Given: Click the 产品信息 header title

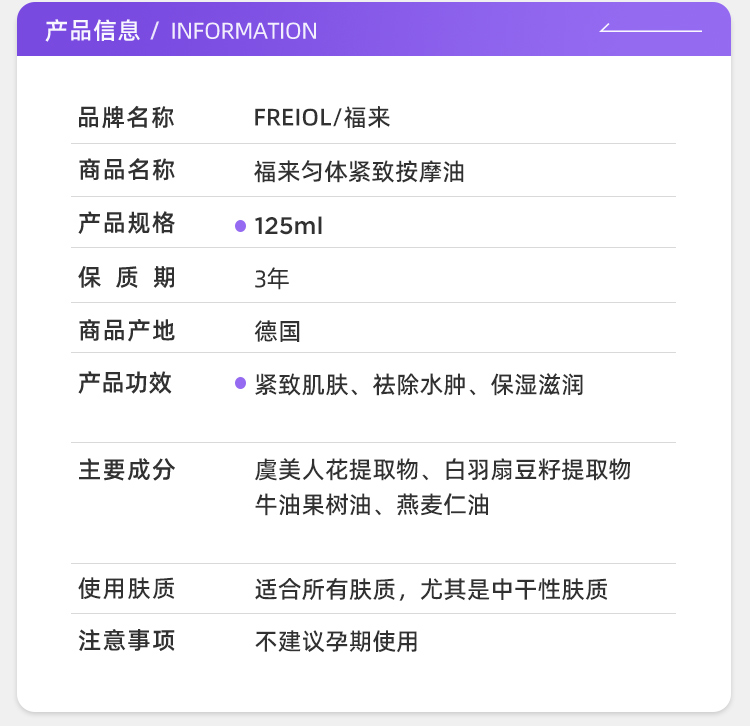Looking at the screenshot, I should point(93,31).
